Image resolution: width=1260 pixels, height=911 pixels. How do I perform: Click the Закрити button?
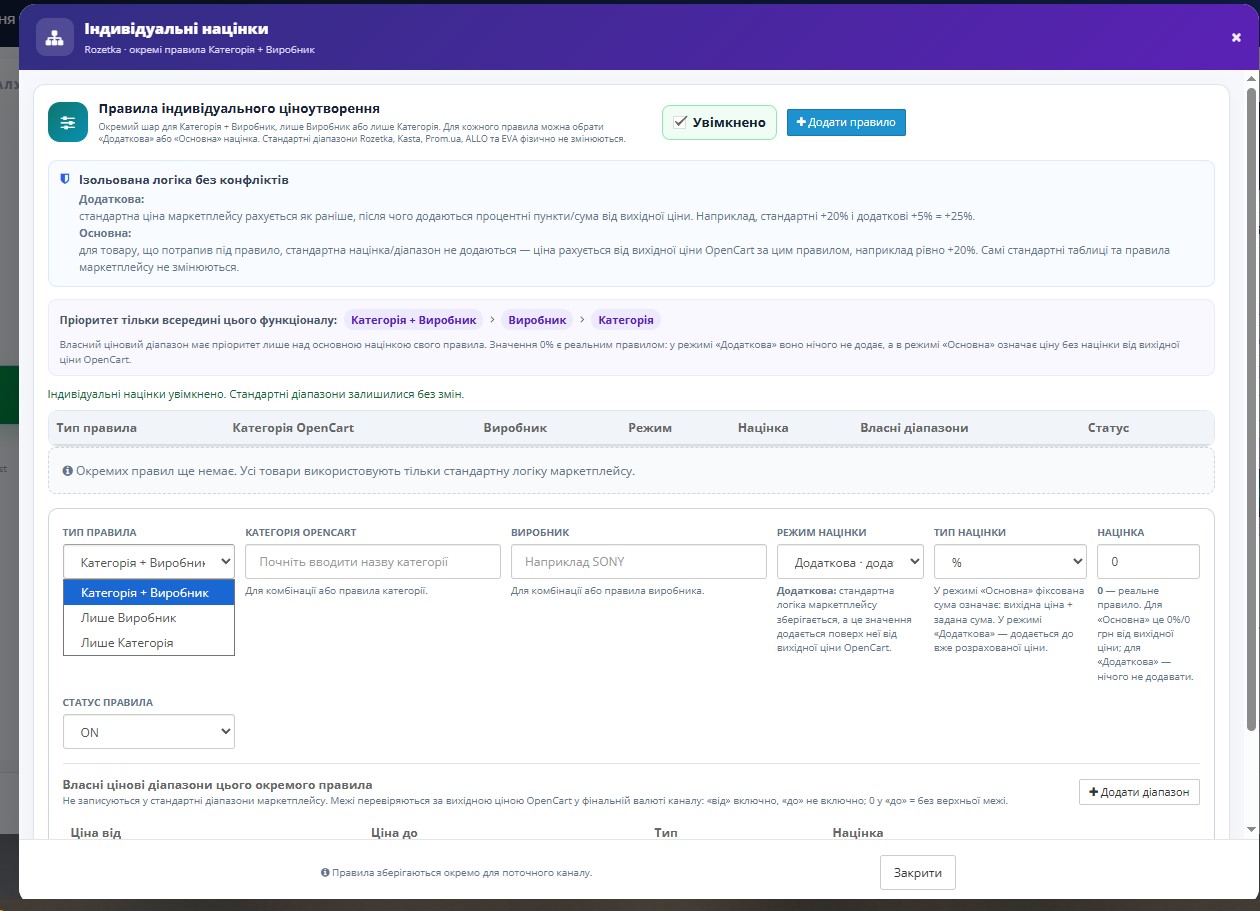(x=918, y=873)
